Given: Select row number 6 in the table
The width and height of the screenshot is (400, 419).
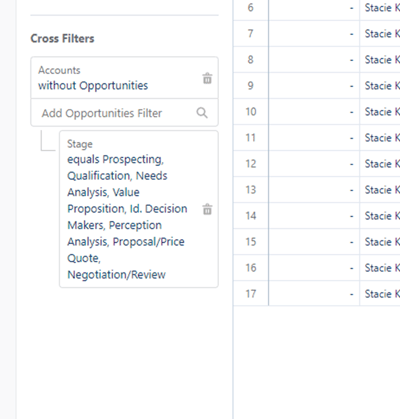Looking at the screenshot, I should pyautogui.click(x=251, y=8).
